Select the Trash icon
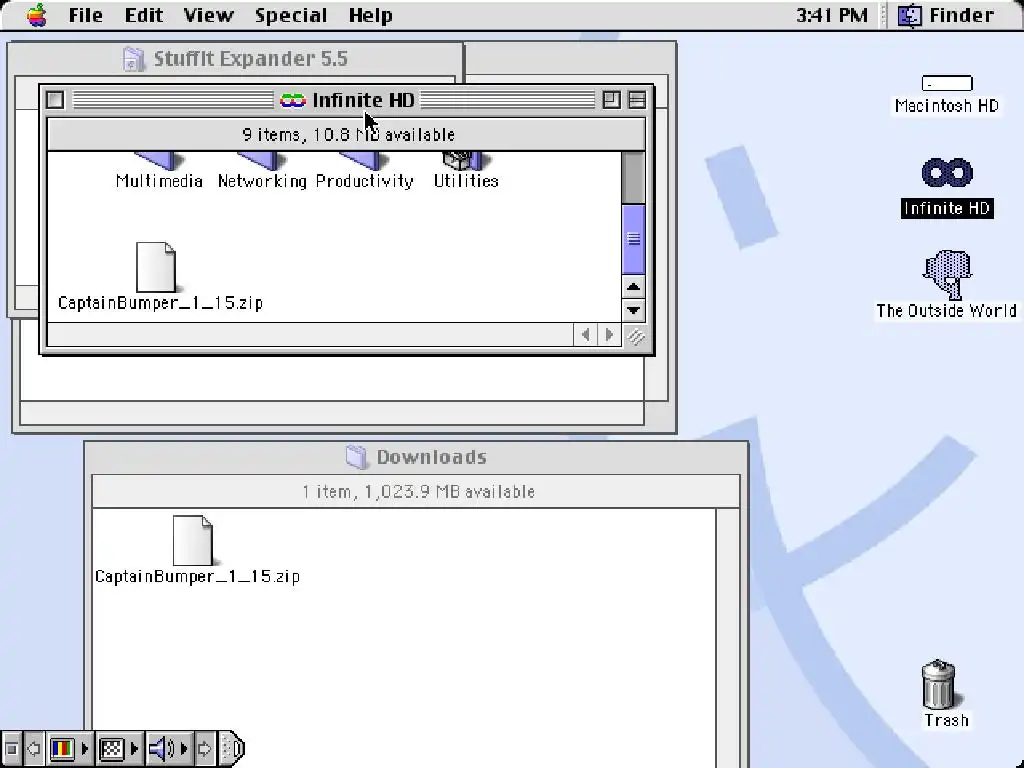This screenshot has width=1024, height=768. tap(939, 684)
